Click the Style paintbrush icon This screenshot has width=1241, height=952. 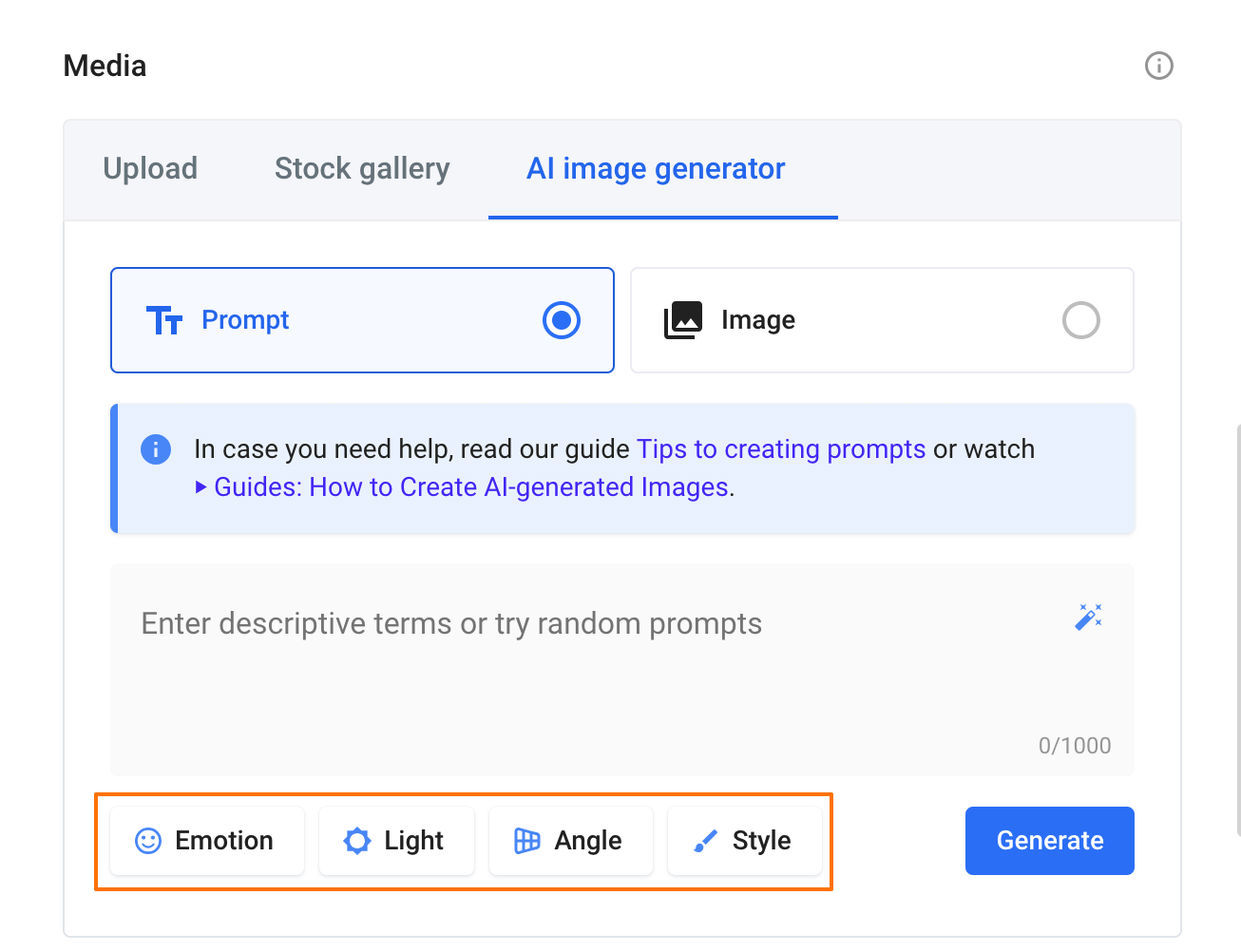pos(705,841)
